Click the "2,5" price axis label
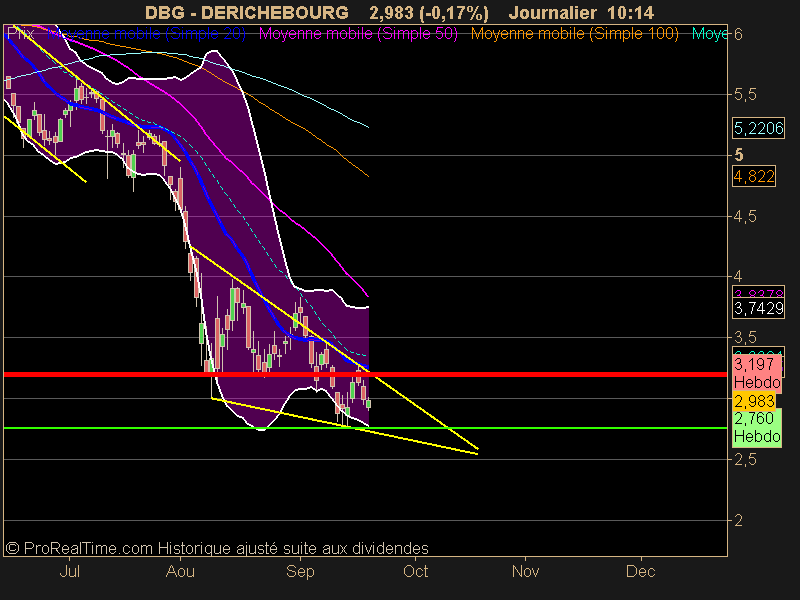The image size is (800, 600). [x=744, y=460]
